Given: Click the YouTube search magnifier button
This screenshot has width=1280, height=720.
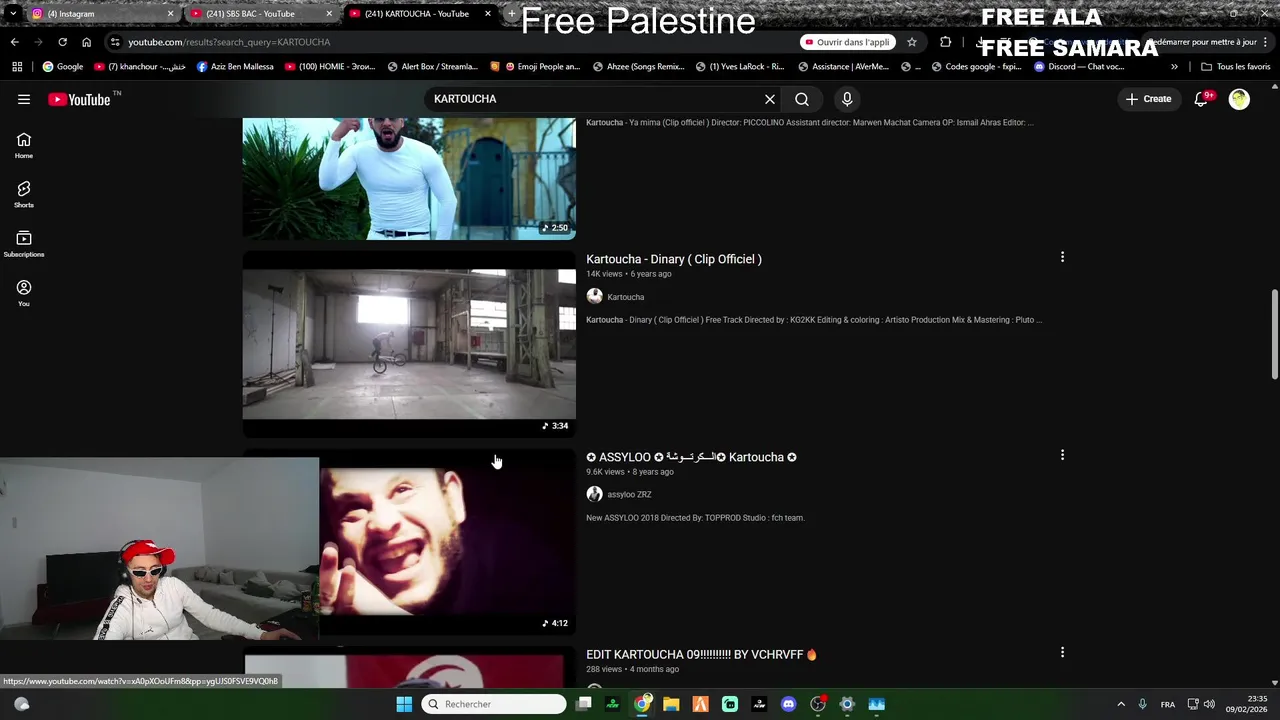Looking at the screenshot, I should pyautogui.click(x=802, y=99).
